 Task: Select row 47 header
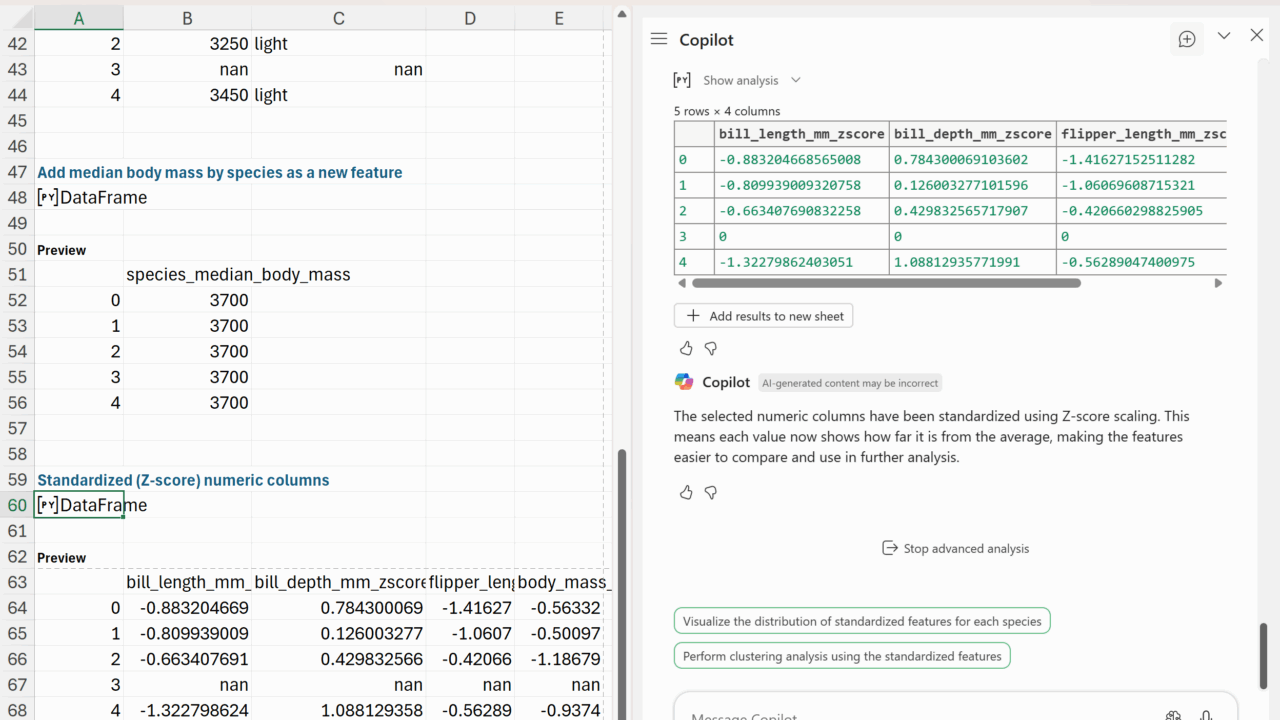pyautogui.click(x=17, y=172)
